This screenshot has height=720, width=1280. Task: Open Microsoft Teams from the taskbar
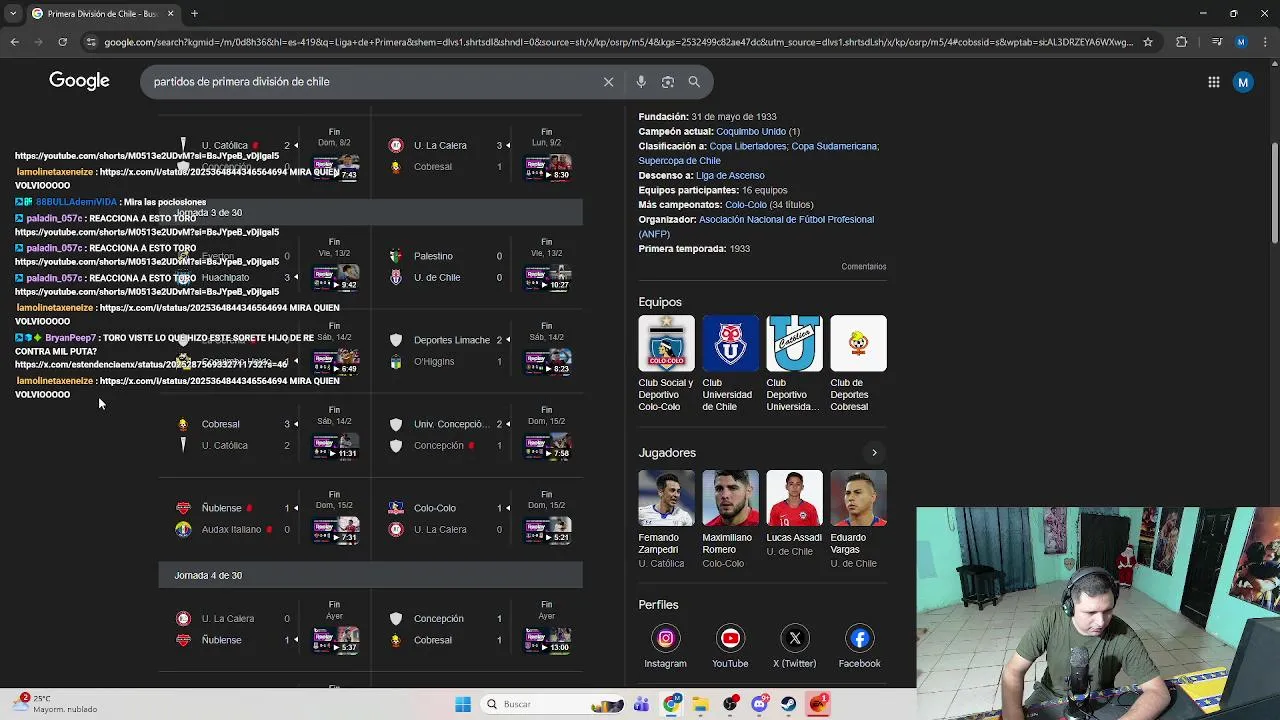coord(641,704)
